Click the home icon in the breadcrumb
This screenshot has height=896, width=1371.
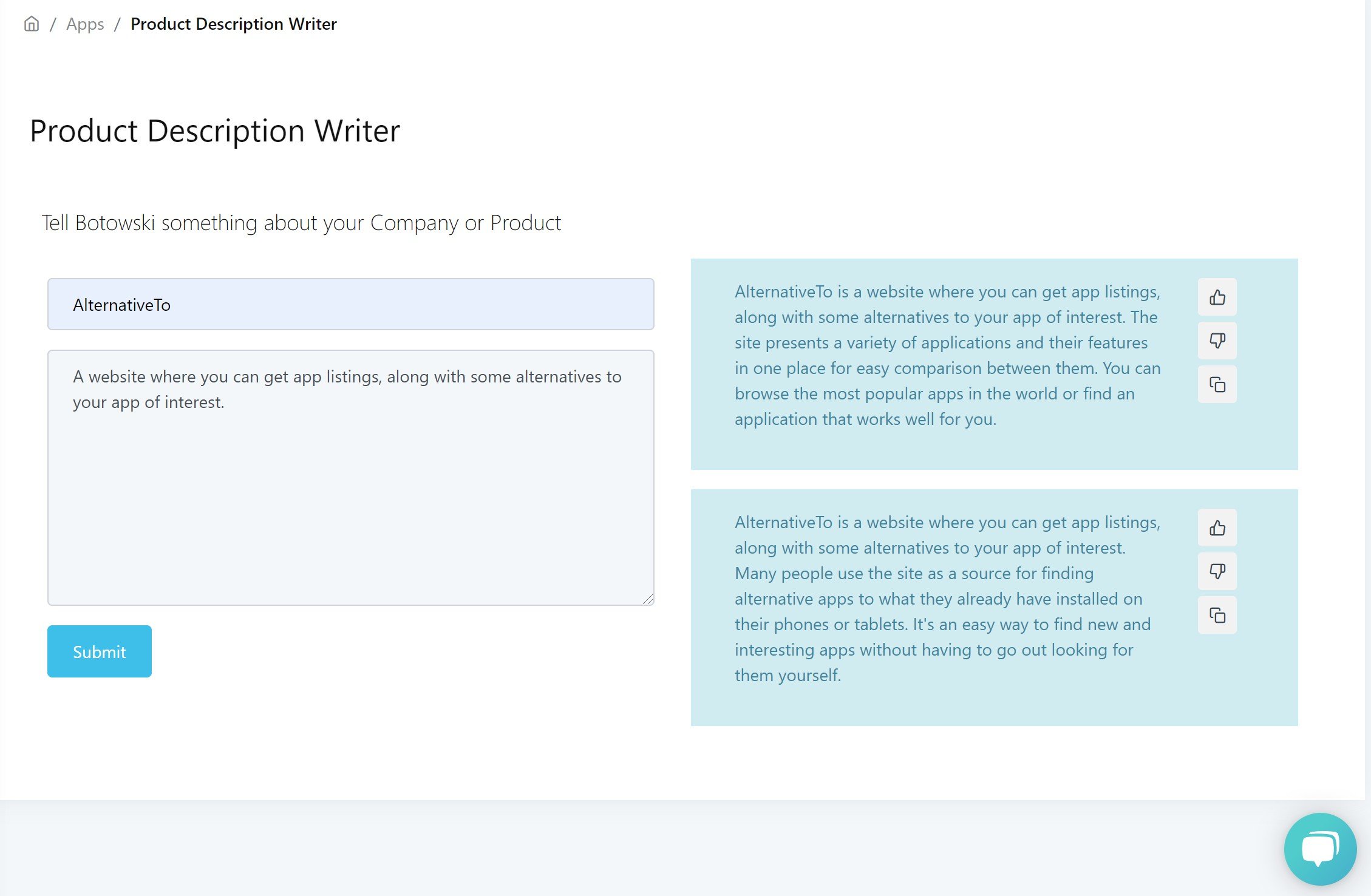tap(32, 24)
